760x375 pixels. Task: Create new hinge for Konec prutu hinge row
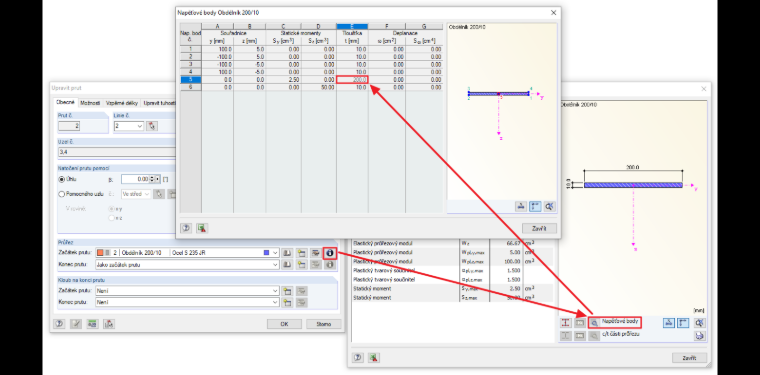[287, 302]
